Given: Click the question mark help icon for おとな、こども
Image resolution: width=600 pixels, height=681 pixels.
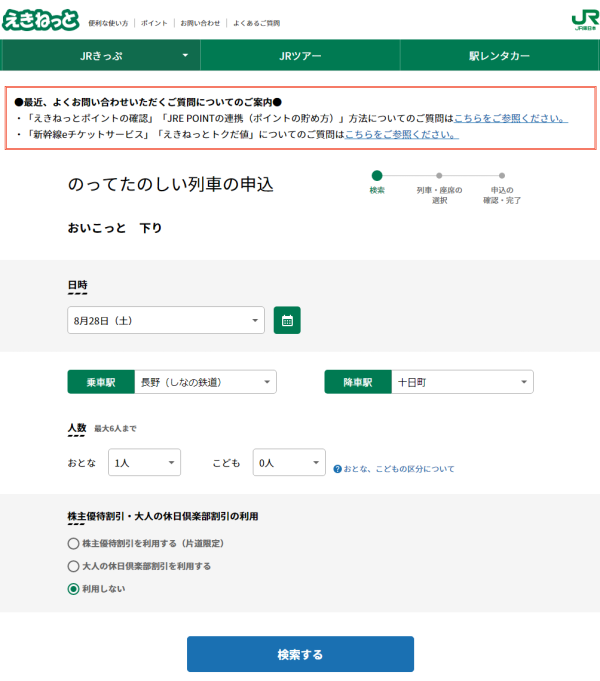Looking at the screenshot, I should pos(337,469).
